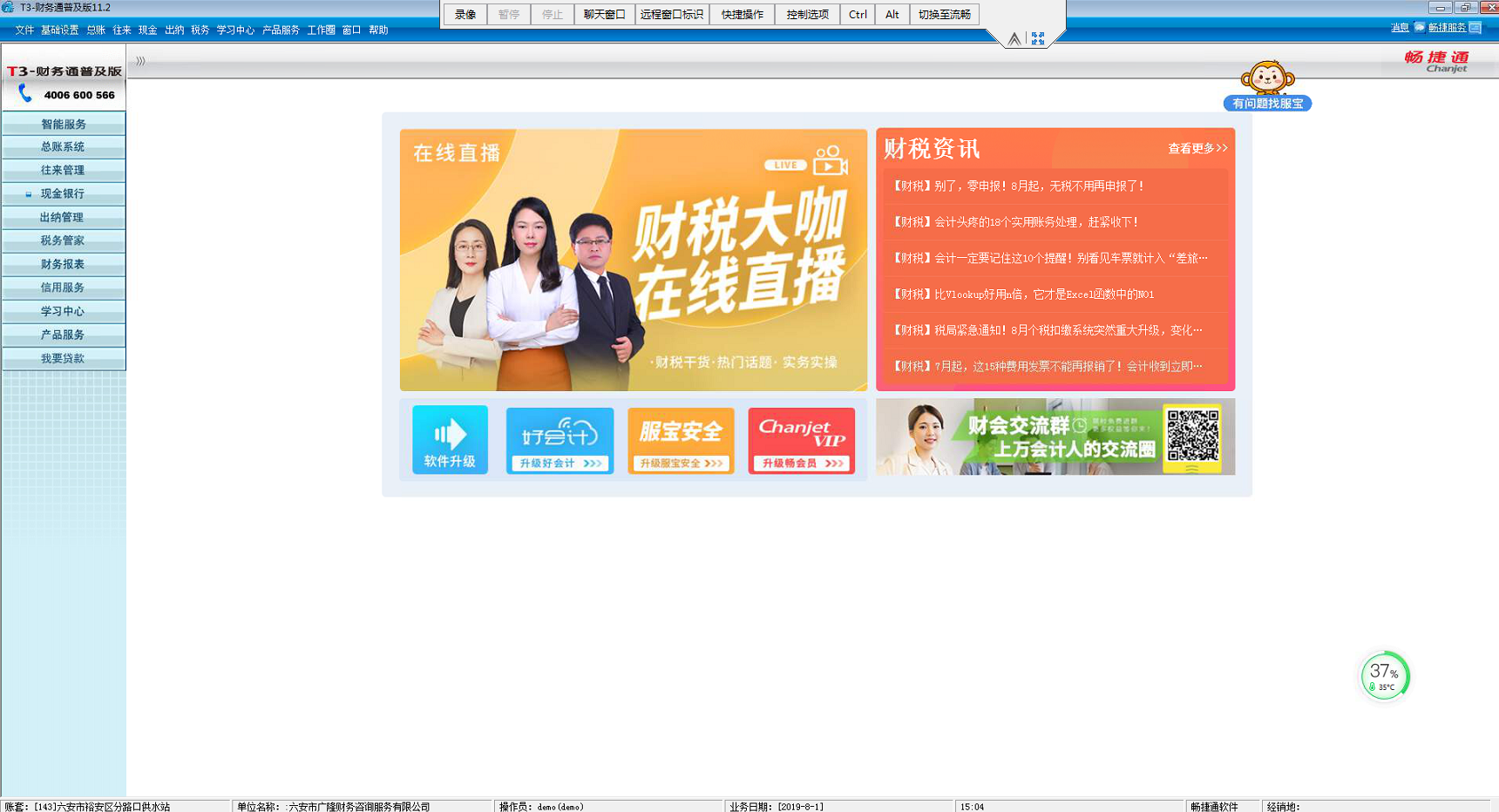Open the 文件 menu
The height and width of the screenshot is (812, 1499).
point(24,30)
